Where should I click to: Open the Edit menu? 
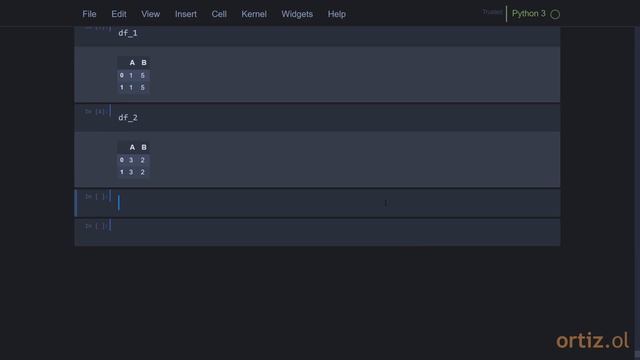point(119,14)
